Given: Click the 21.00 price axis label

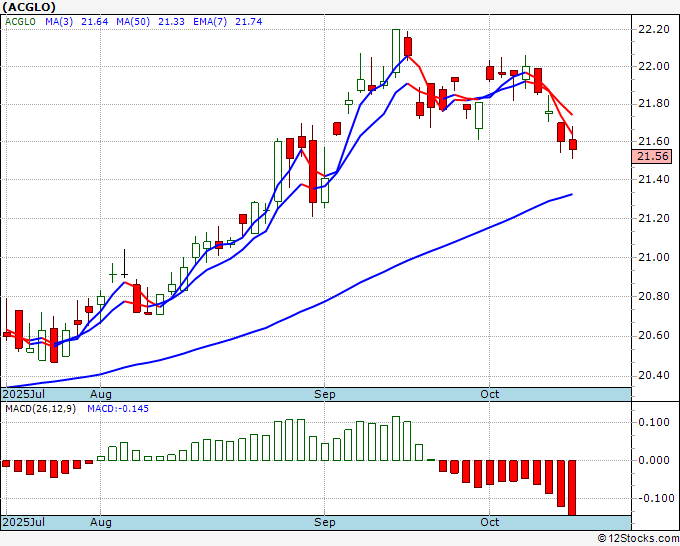Looking at the screenshot, I should [x=654, y=257].
